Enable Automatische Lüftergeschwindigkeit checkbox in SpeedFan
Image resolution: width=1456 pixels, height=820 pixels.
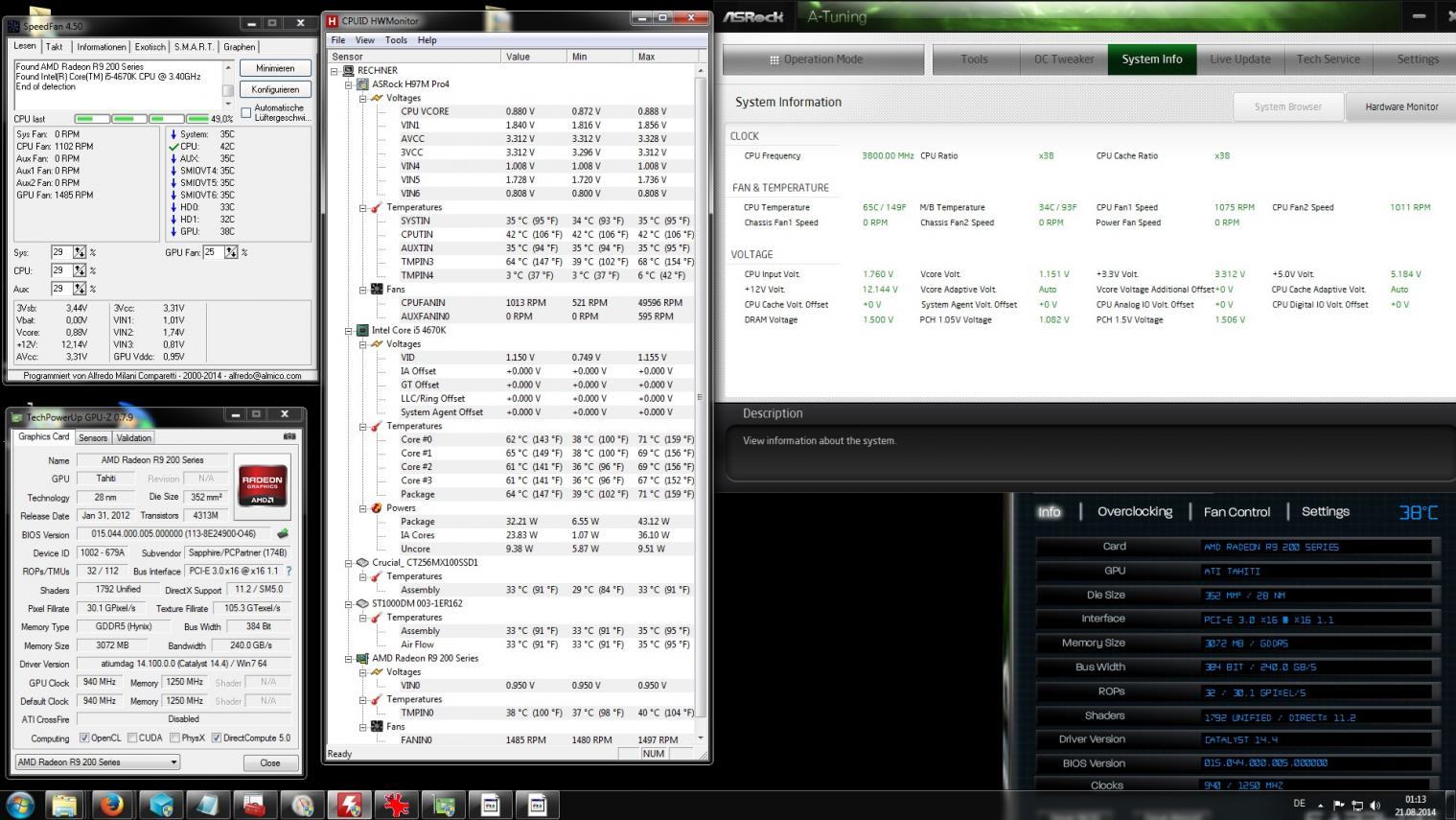click(x=246, y=113)
